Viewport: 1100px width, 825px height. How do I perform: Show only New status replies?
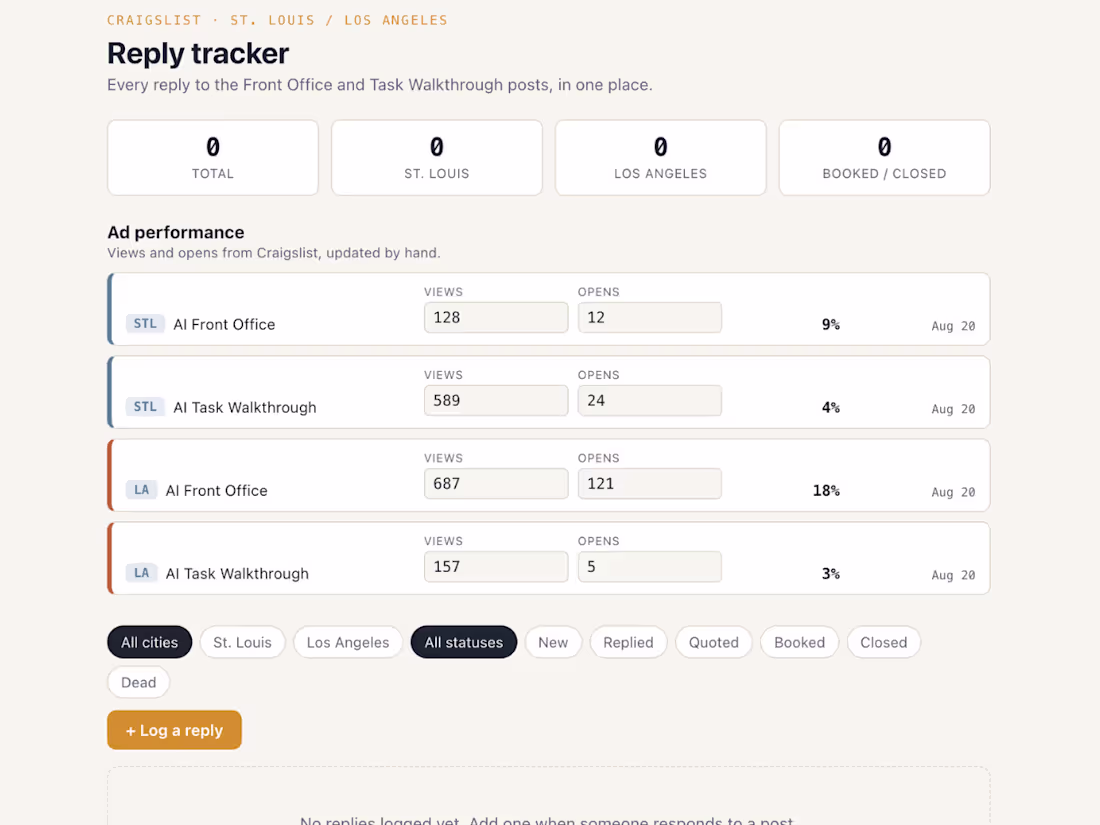pos(553,642)
